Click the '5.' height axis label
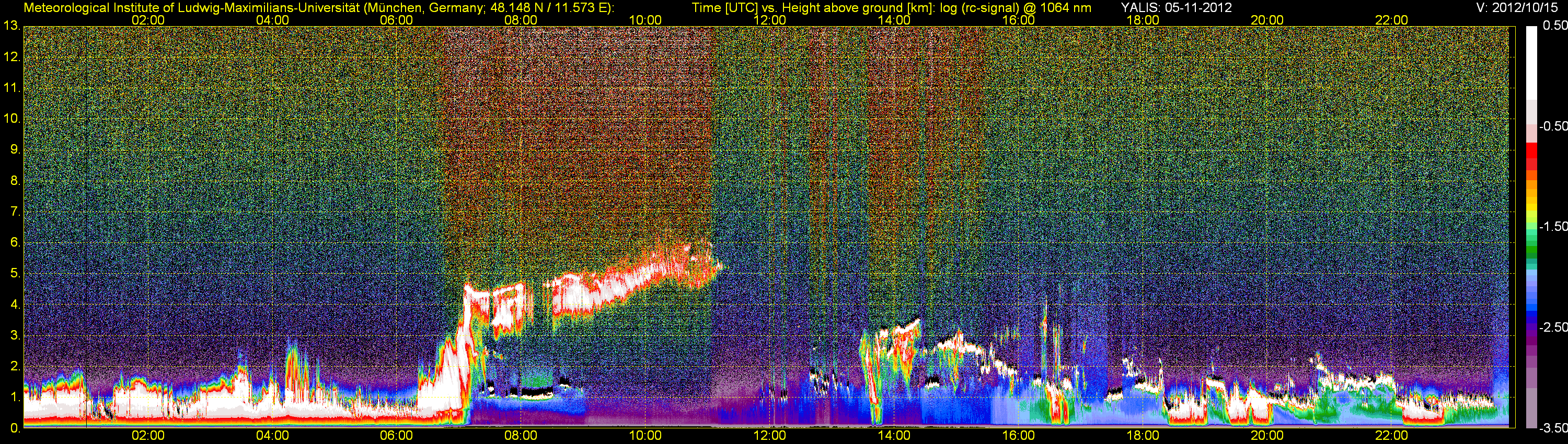 coord(15,274)
